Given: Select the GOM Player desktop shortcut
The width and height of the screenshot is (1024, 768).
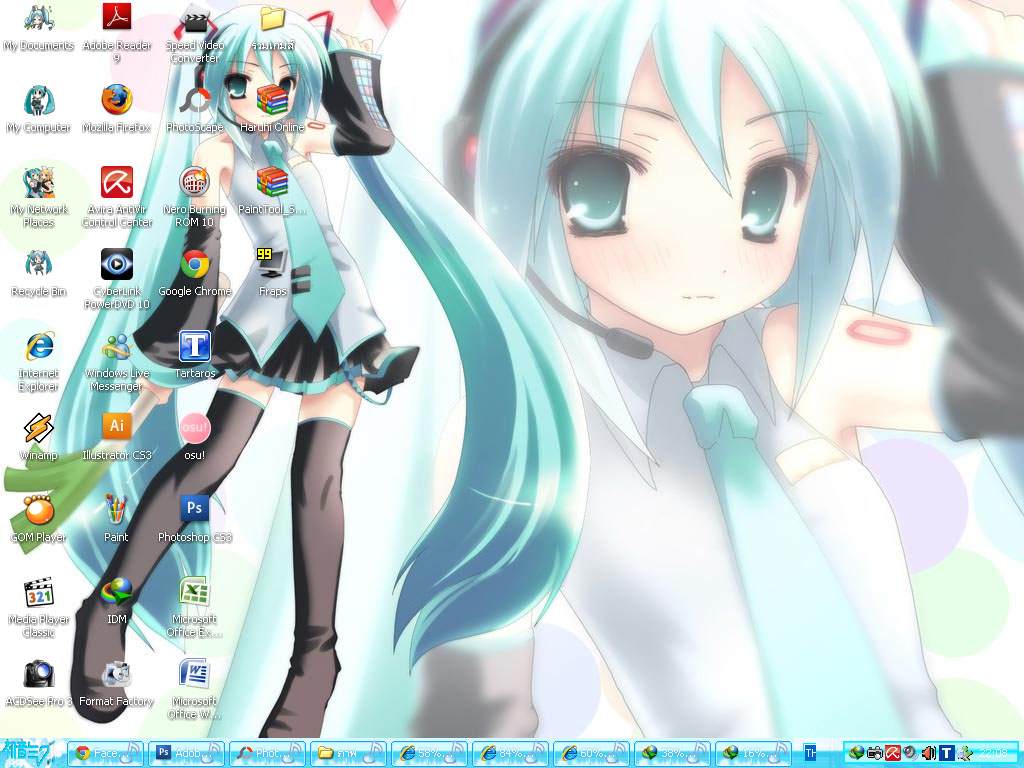Looking at the screenshot, I should point(39,520).
